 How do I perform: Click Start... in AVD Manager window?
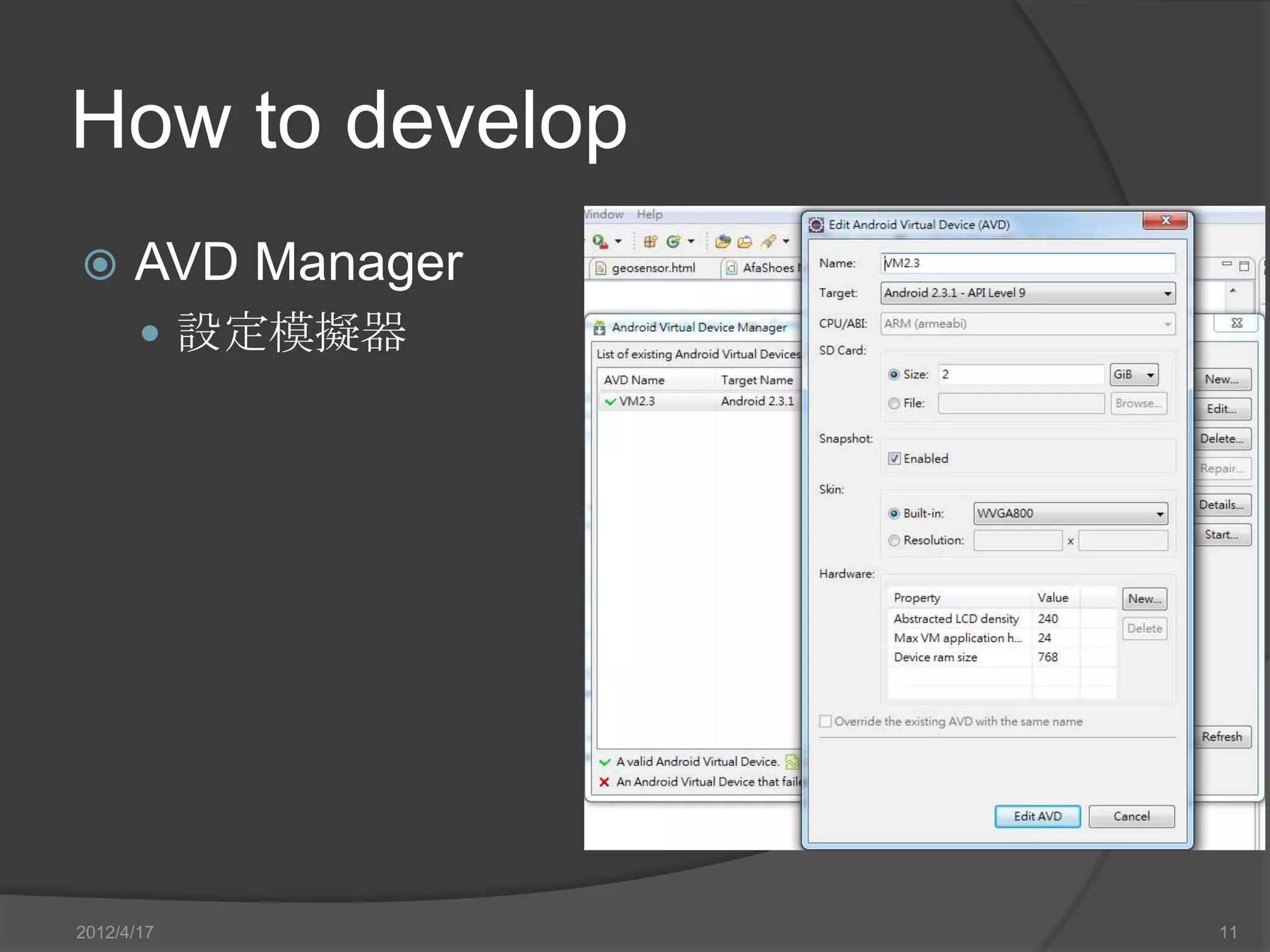click(1222, 535)
